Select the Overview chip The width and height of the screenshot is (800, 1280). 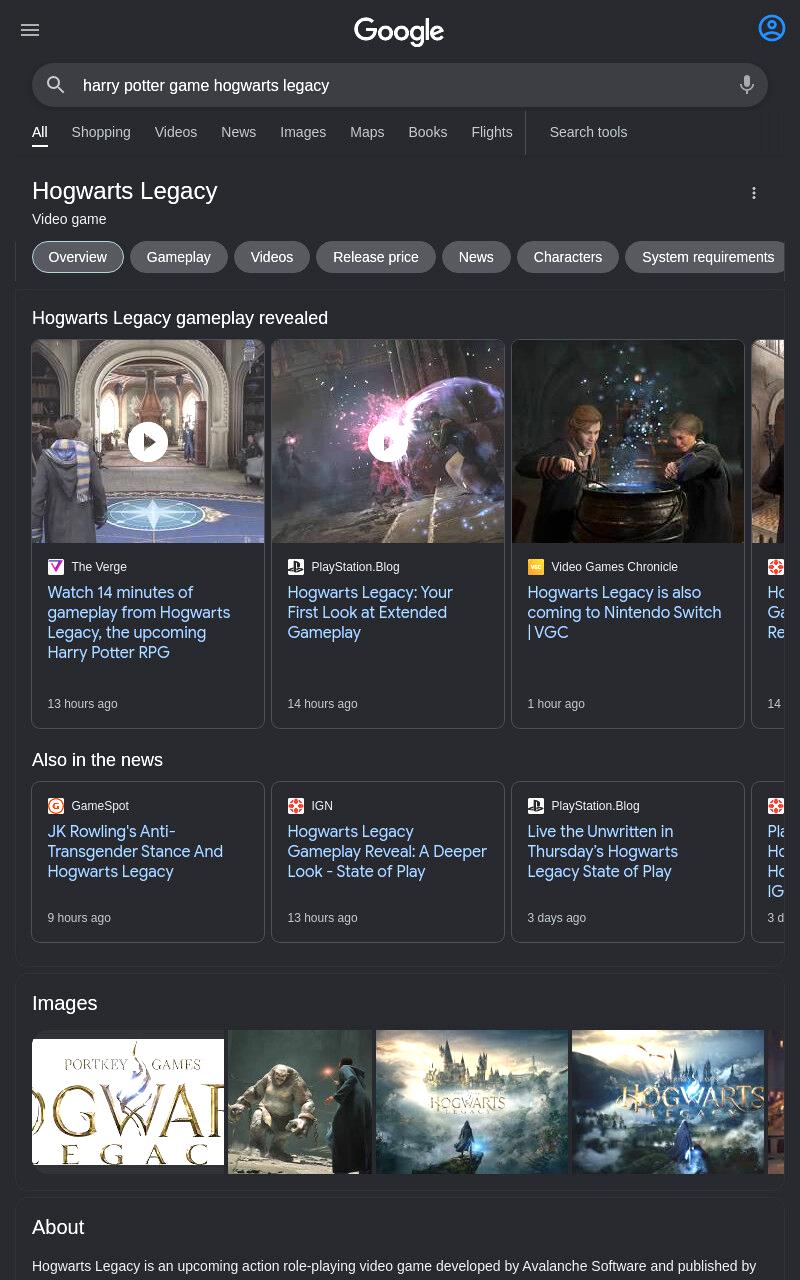click(x=78, y=257)
